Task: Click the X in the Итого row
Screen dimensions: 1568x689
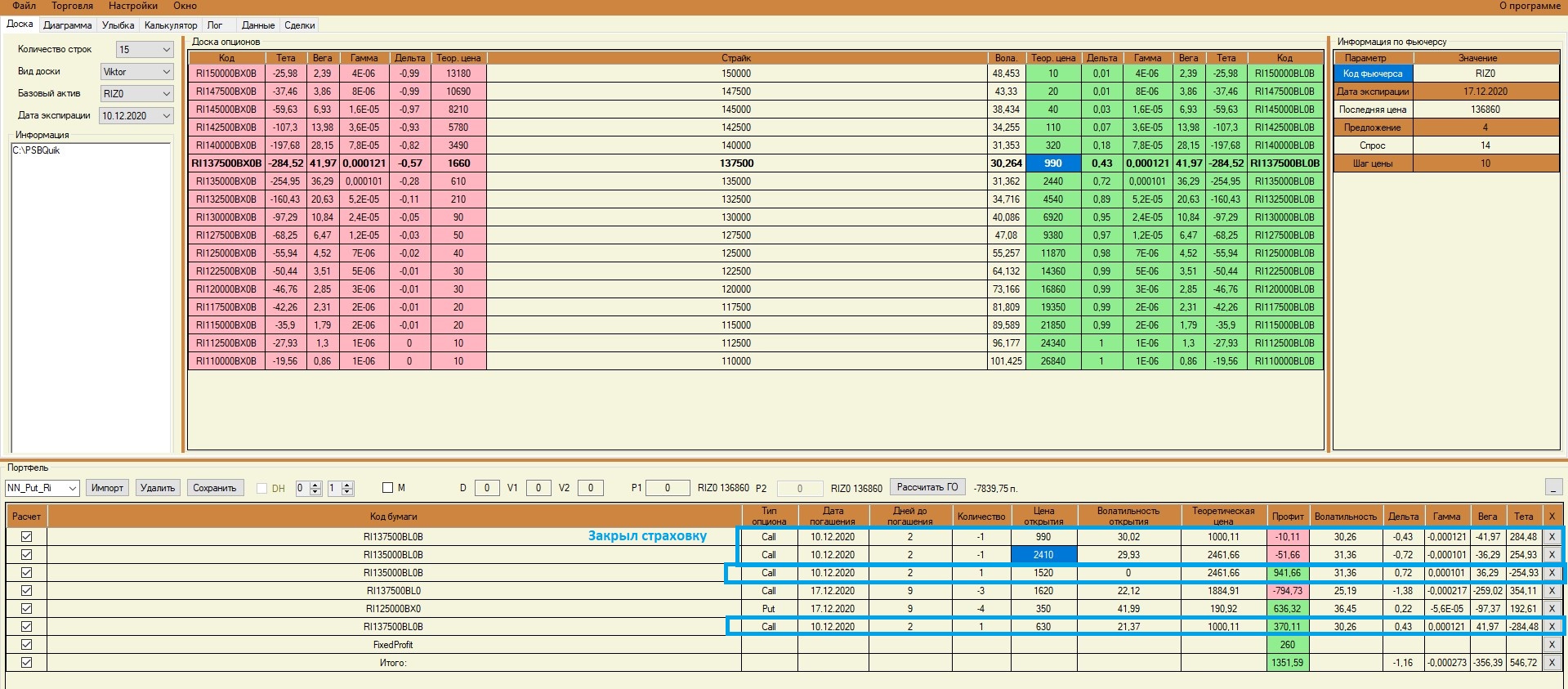Action: tap(1552, 663)
